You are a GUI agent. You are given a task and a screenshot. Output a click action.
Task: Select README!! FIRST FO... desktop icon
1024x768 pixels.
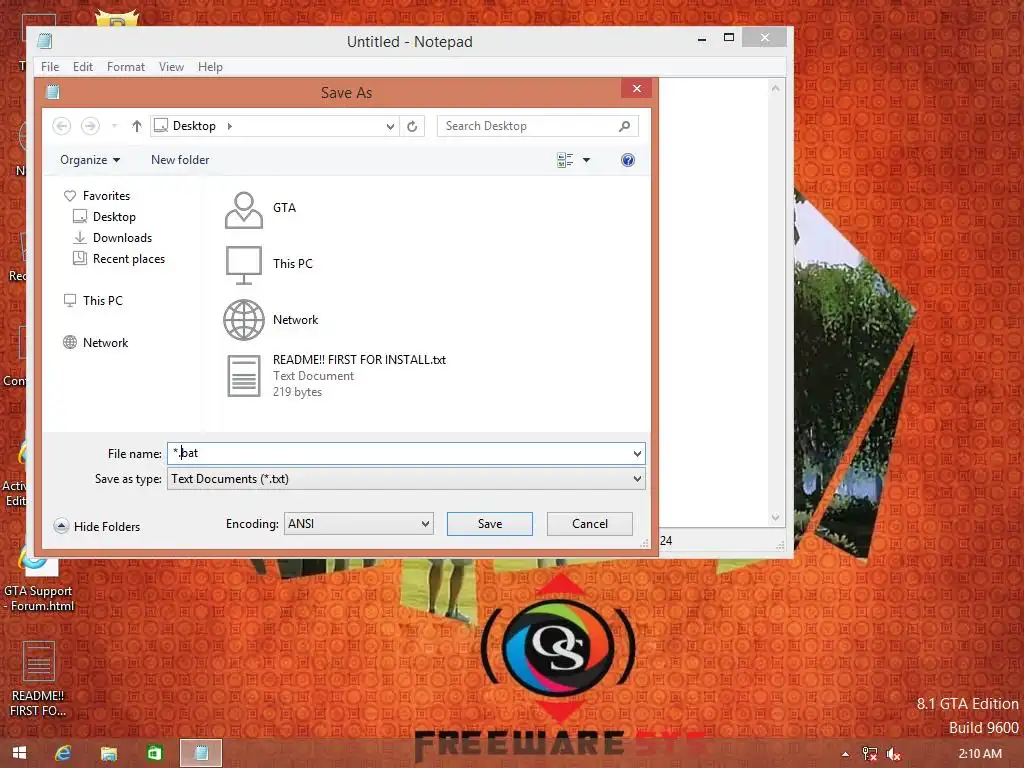pyautogui.click(x=38, y=679)
